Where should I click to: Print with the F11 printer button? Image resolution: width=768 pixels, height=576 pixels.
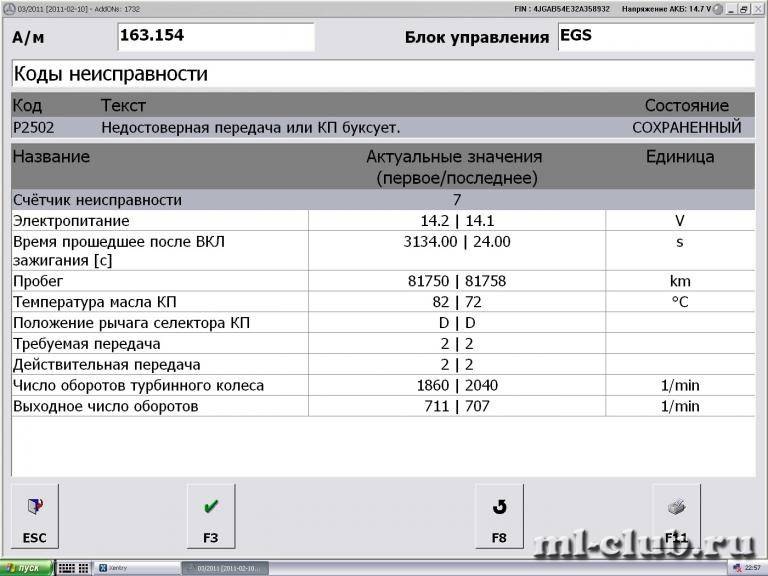click(676, 516)
